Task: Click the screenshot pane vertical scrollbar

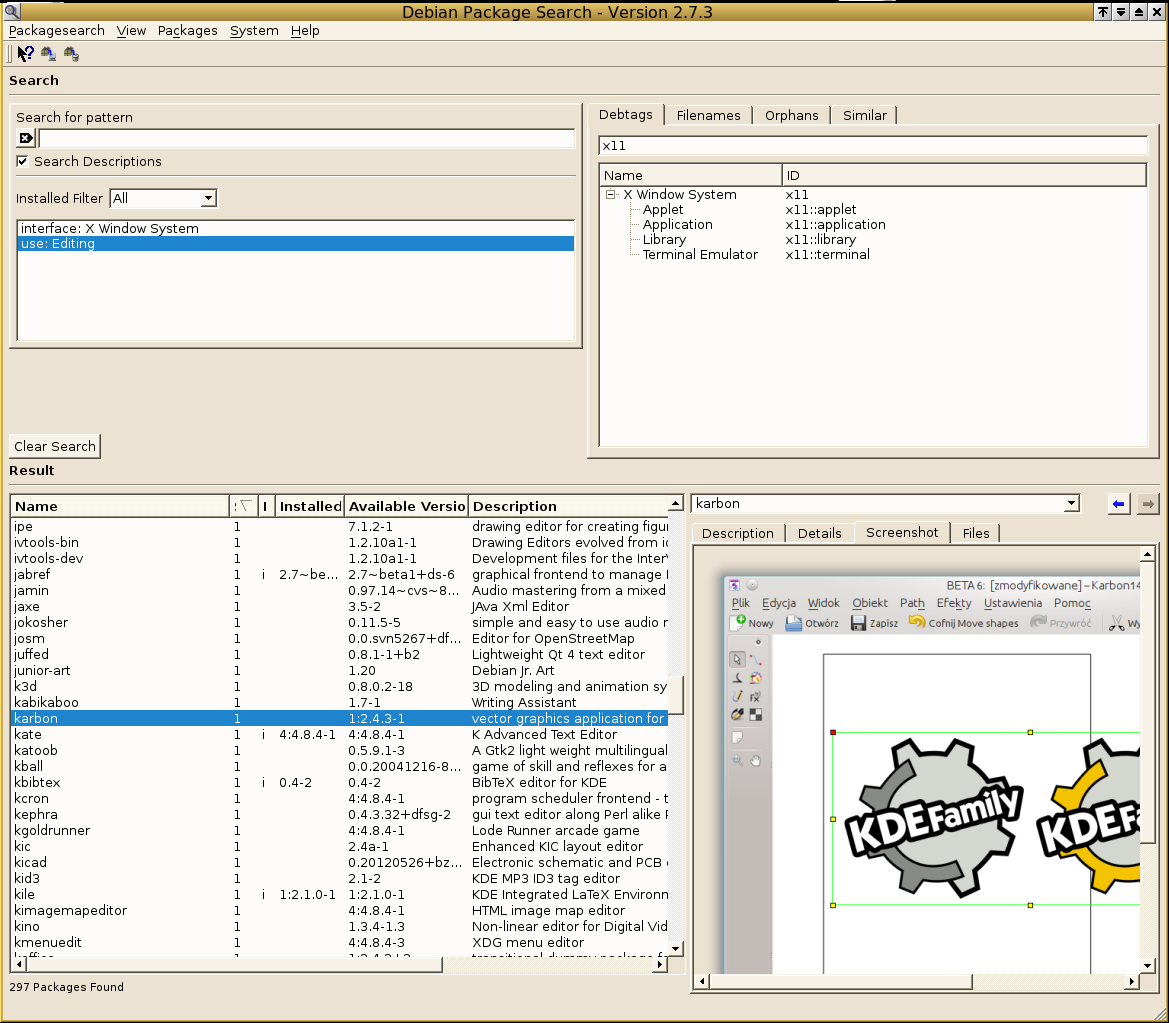Action: 1147,702
